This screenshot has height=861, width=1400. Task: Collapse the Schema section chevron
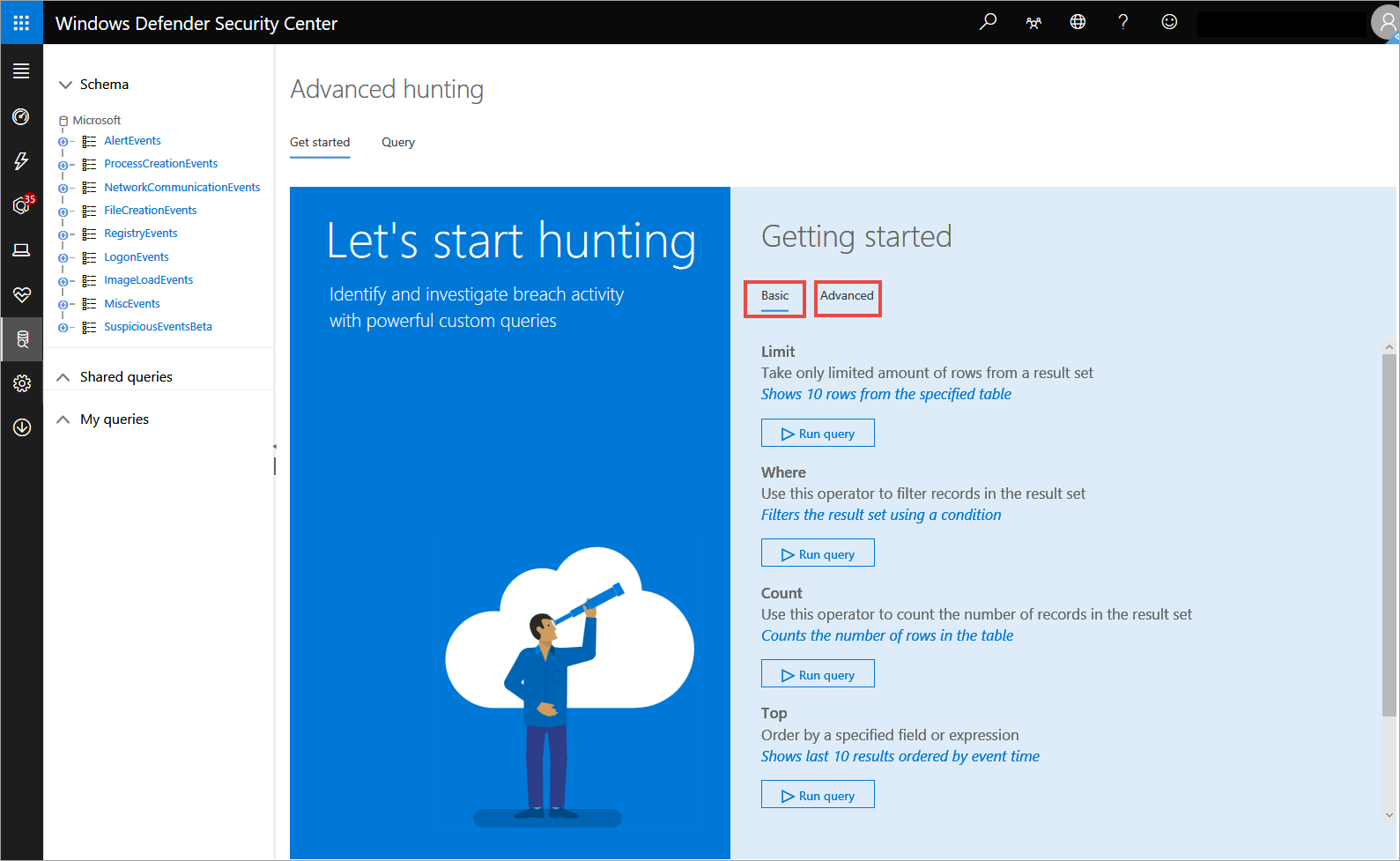coord(65,85)
